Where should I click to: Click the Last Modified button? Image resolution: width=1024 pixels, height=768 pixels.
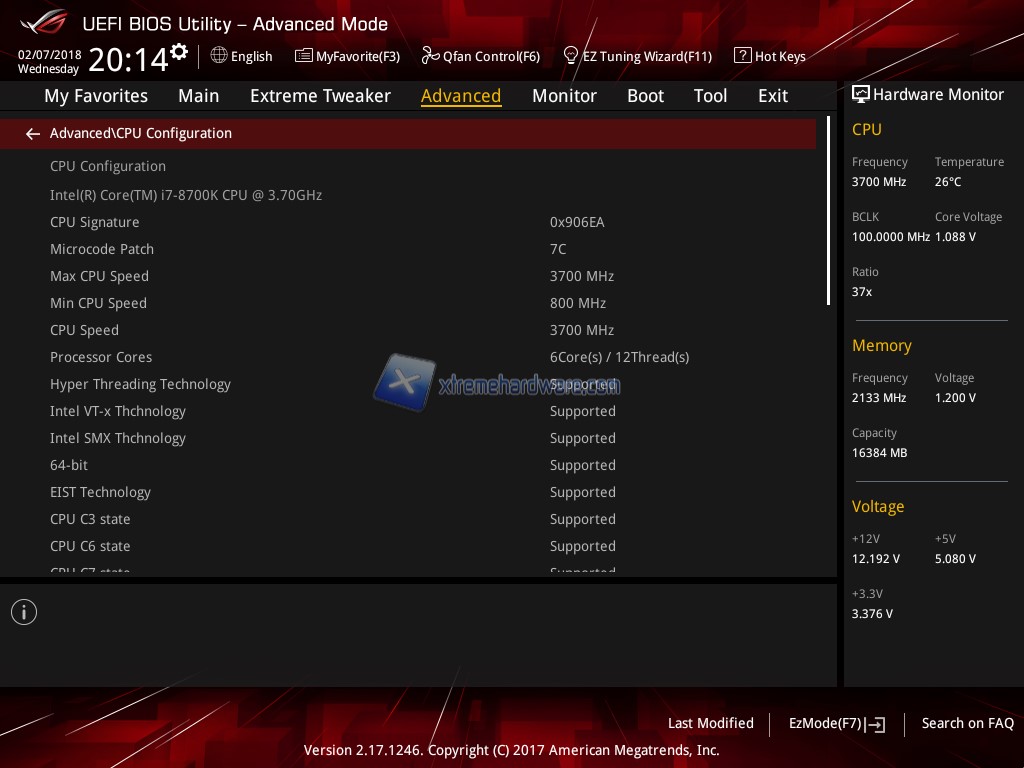(710, 723)
